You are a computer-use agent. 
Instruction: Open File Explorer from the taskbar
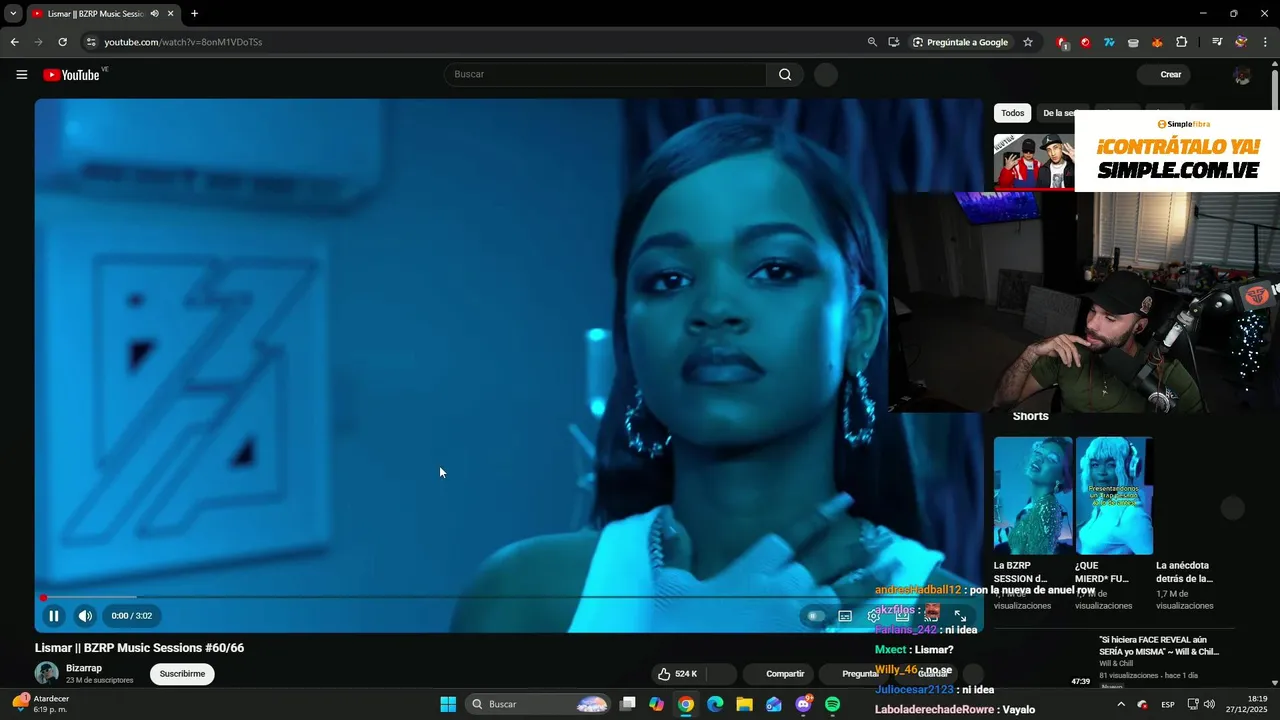tap(744, 704)
